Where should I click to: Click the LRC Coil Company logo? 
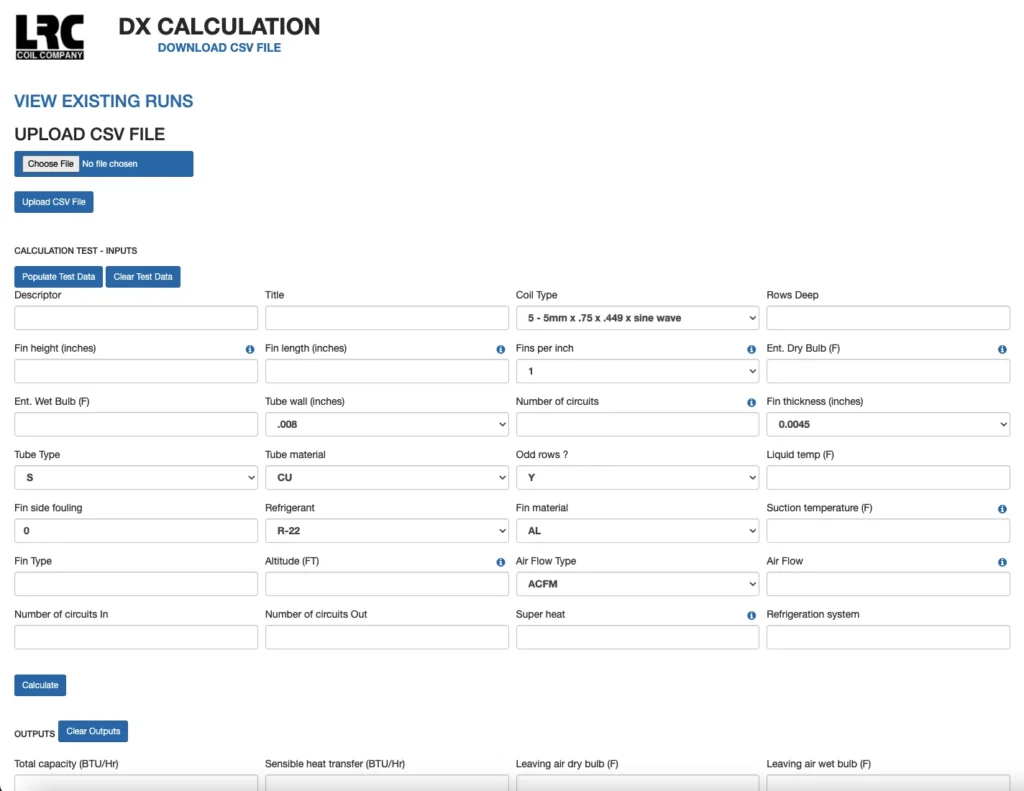coord(50,37)
